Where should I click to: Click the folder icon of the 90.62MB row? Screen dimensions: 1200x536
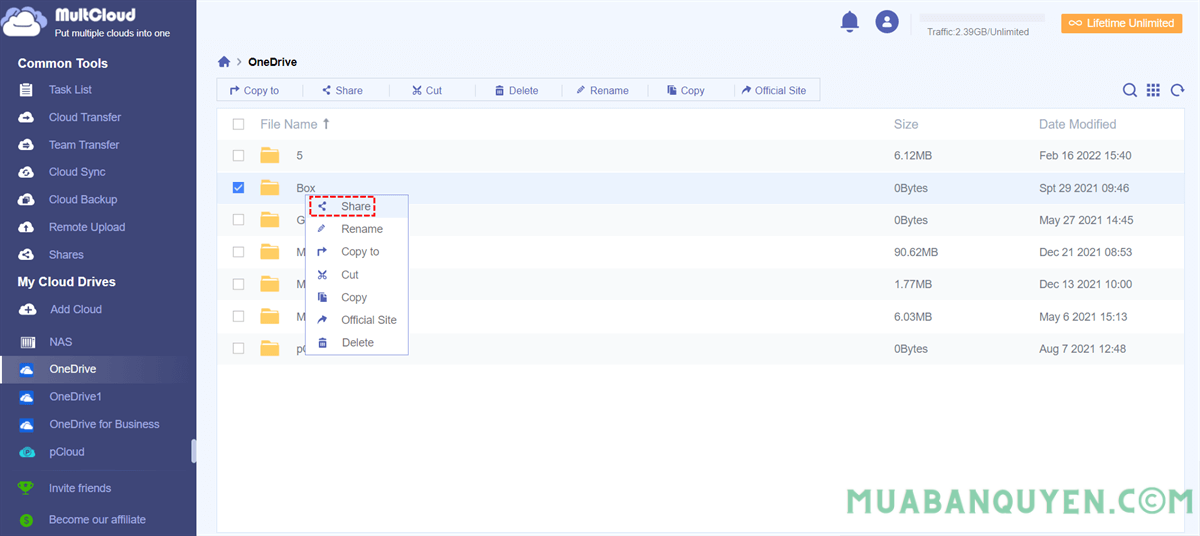(270, 252)
